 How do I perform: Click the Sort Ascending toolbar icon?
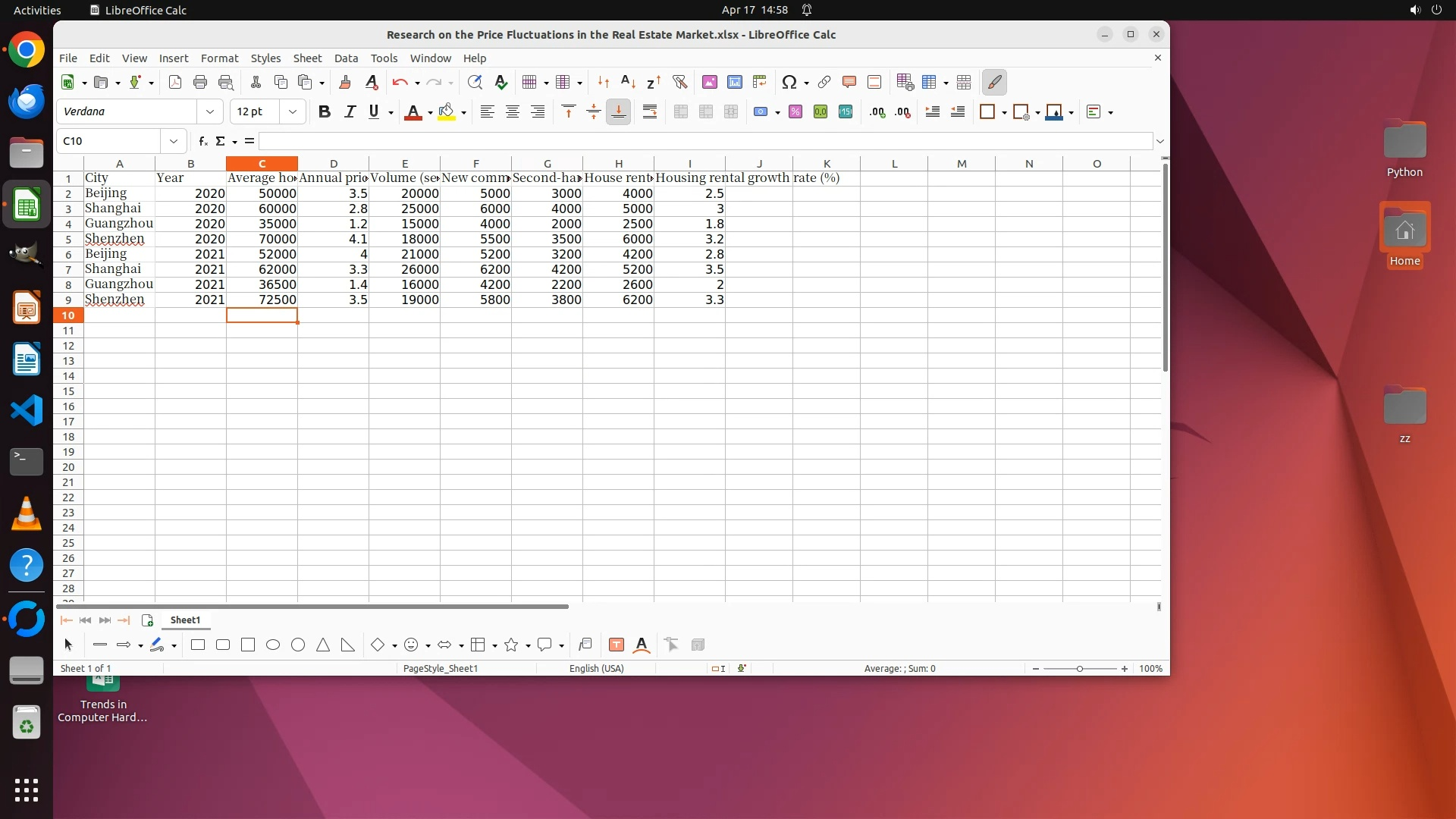click(x=628, y=82)
